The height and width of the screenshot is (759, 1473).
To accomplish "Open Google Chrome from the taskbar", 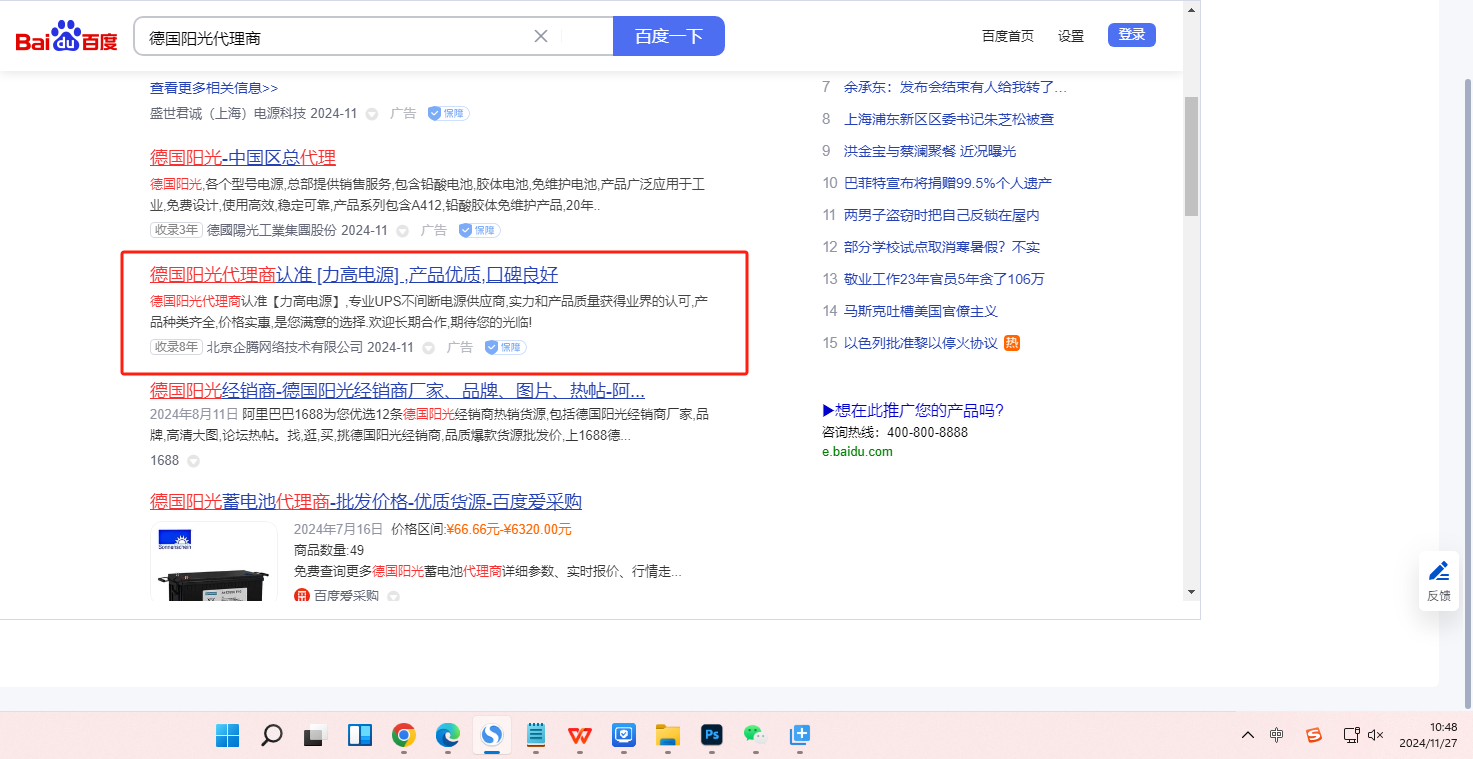I will point(404,736).
